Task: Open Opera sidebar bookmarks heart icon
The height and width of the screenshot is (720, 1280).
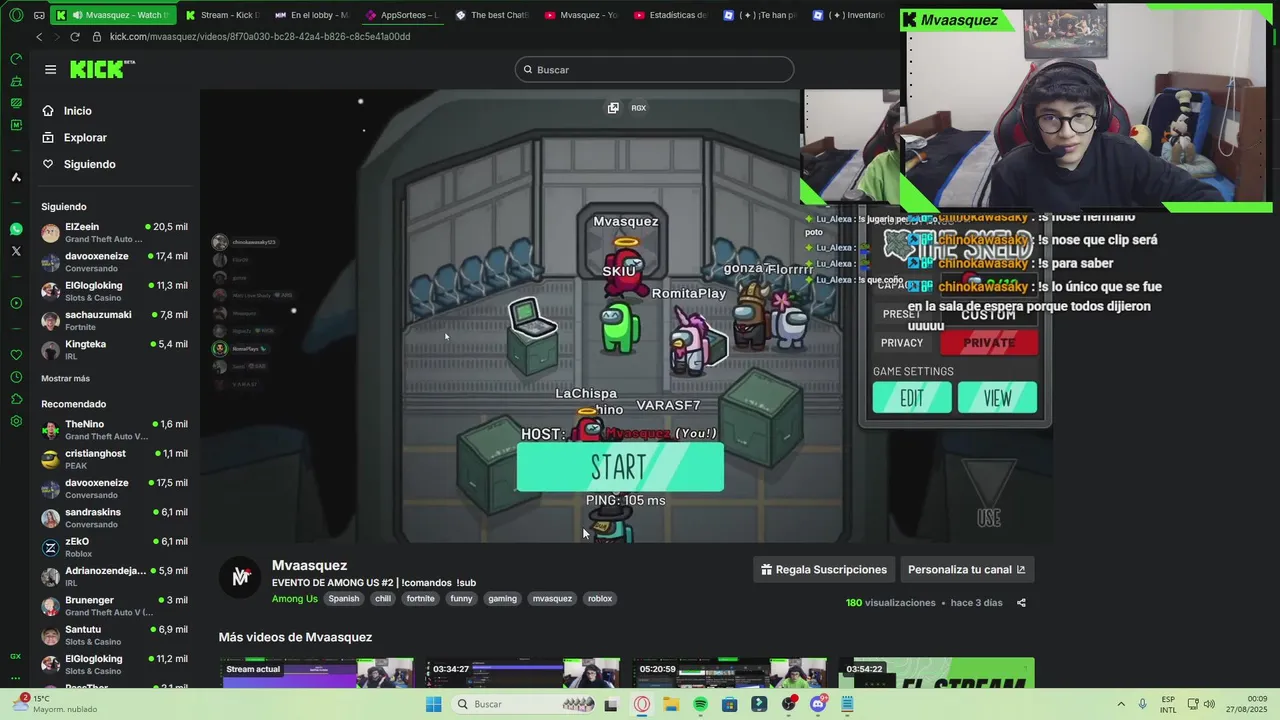Action: (16, 355)
